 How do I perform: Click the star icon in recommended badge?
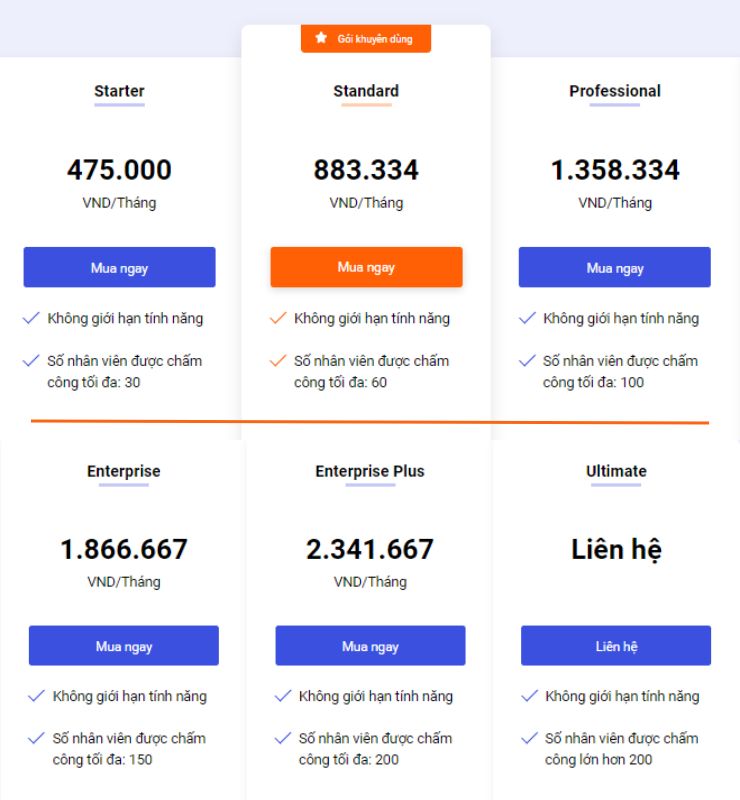(x=321, y=38)
